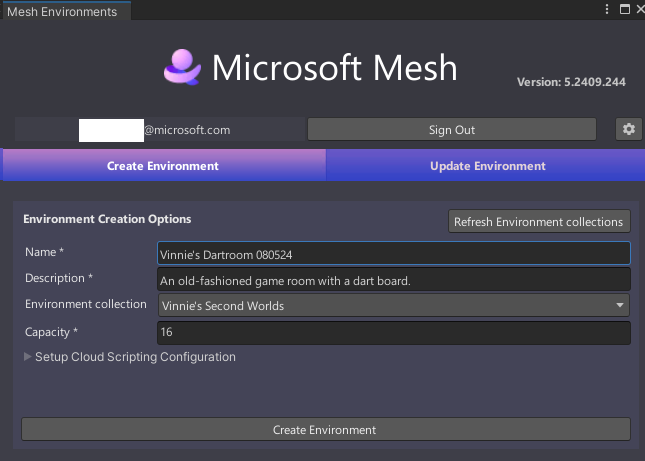Viewport: 645px width, 461px height.
Task: Click the Microsoft Mesh title text
Action: click(334, 67)
